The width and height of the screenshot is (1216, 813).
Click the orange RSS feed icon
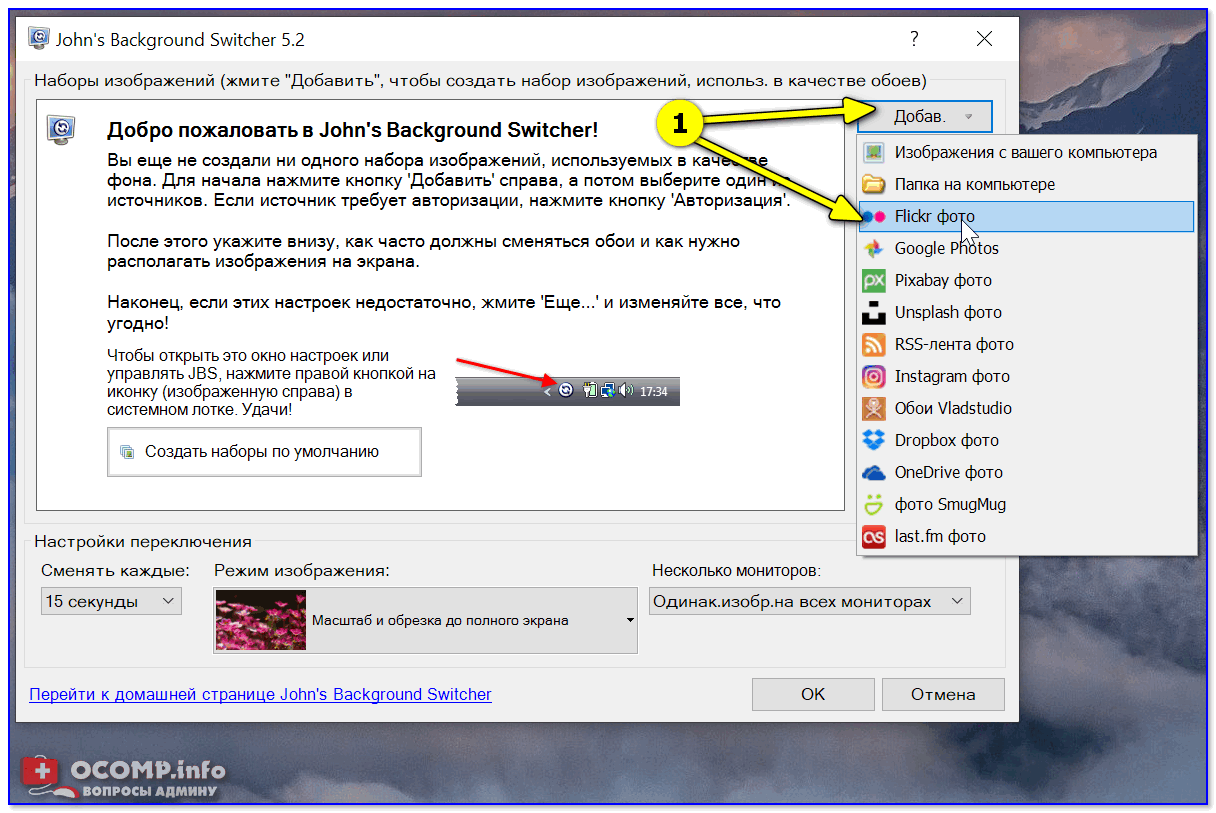pos(874,344)
